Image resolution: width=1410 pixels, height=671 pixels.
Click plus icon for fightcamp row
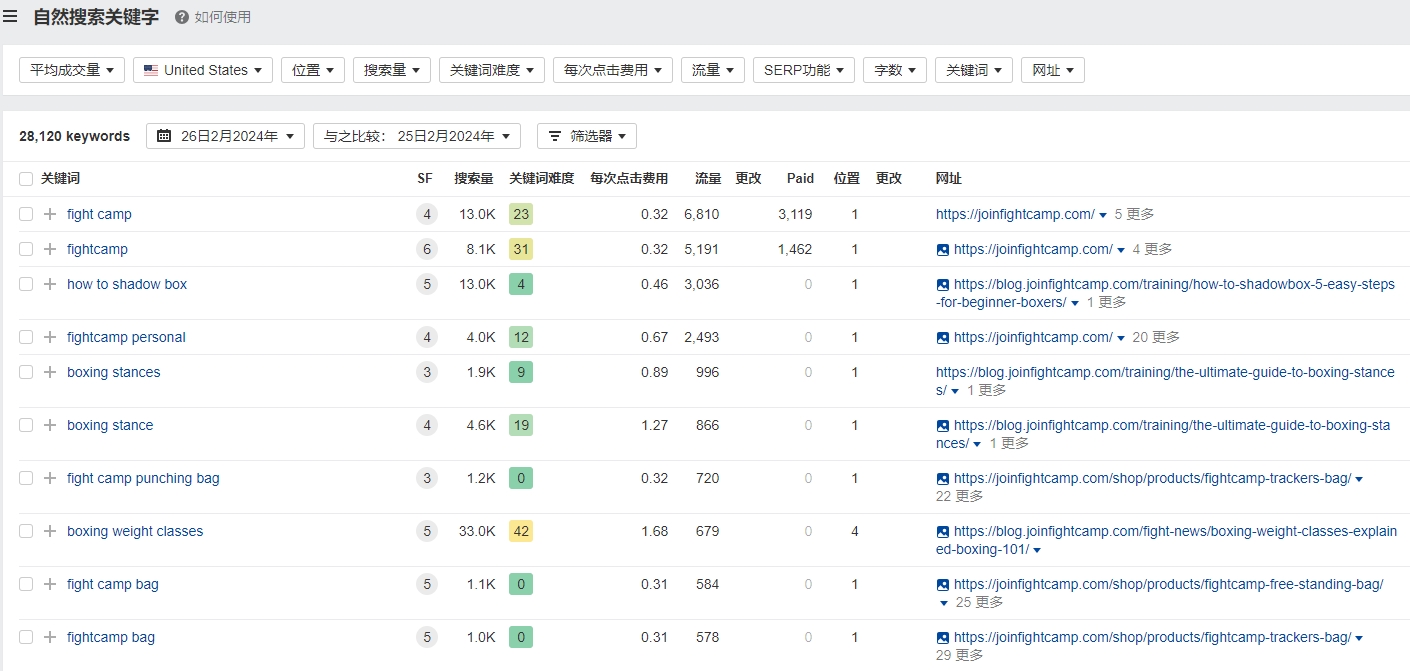tap(50, 249)
